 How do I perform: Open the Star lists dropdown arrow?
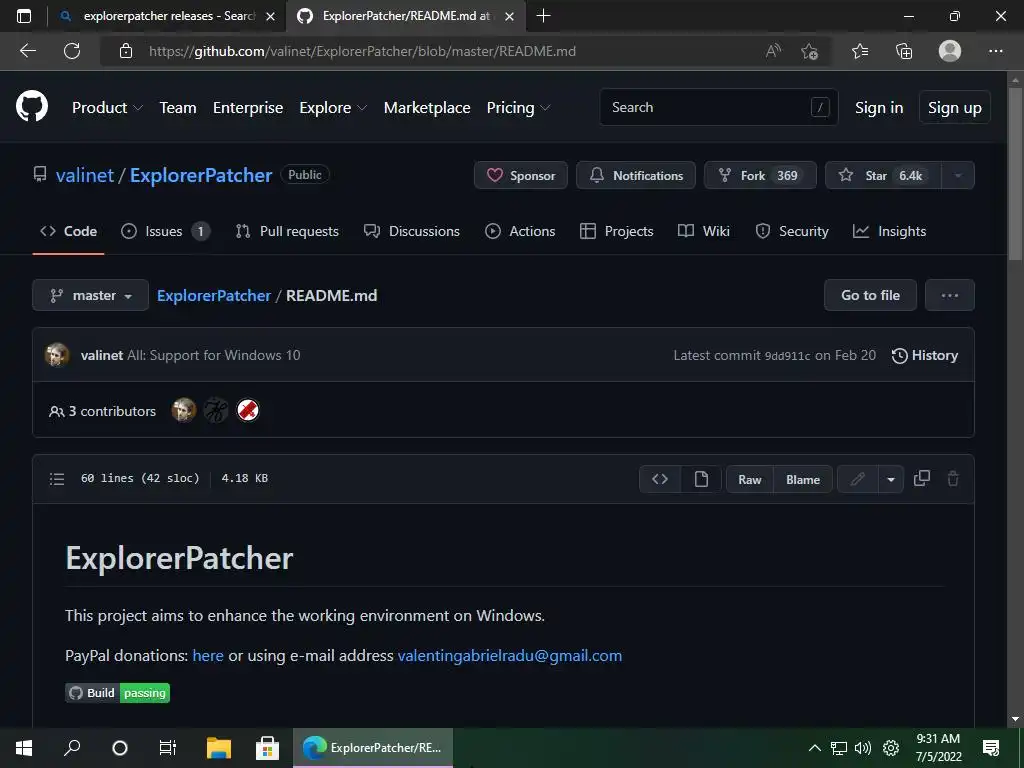[958, 175]
